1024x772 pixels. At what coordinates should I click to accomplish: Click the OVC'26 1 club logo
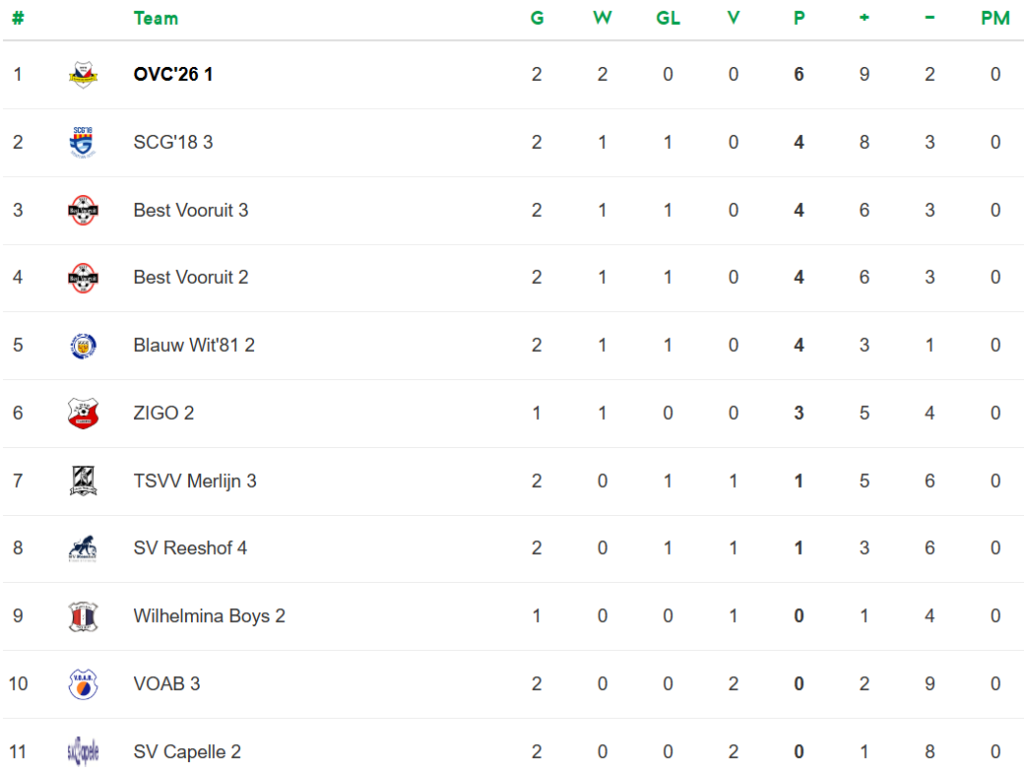83,75
